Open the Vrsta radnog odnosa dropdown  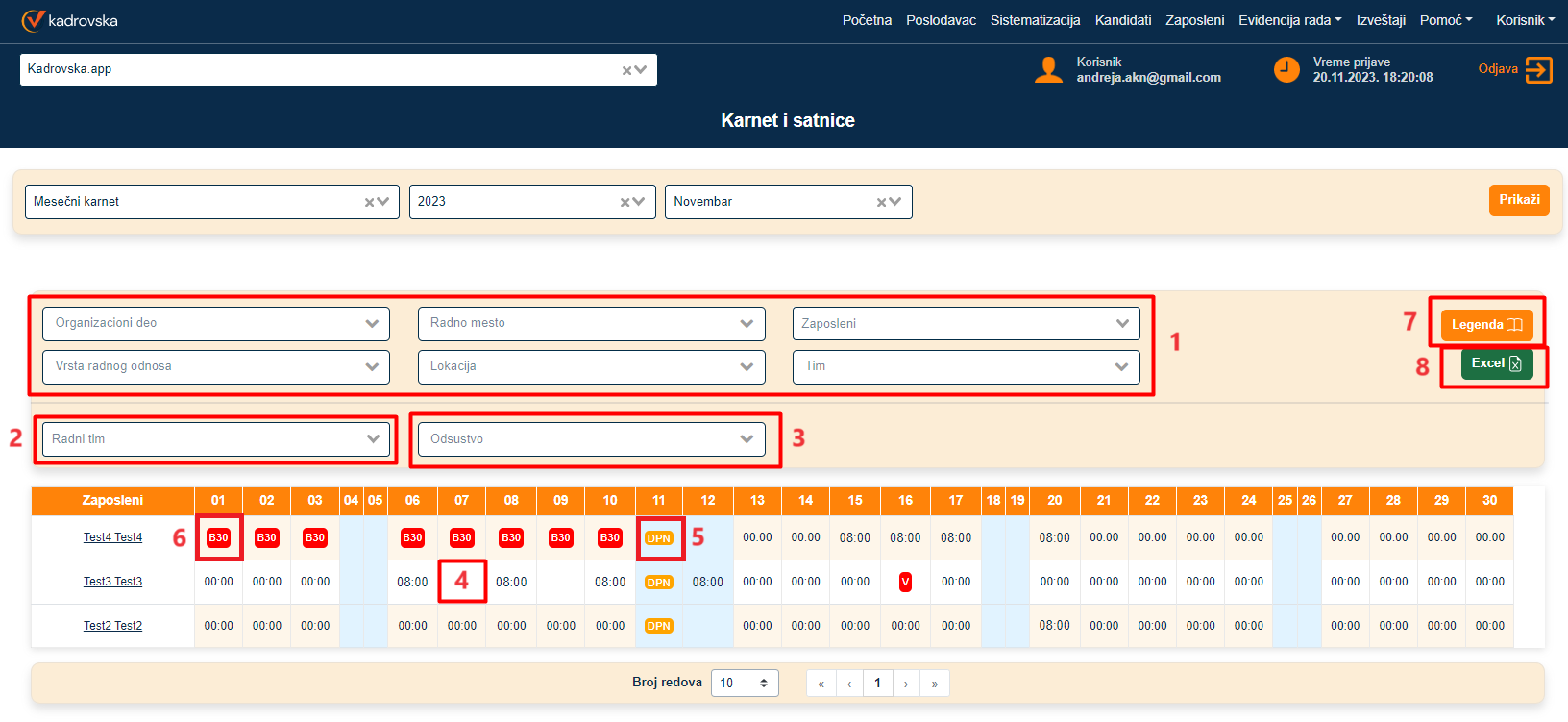tap(372, 366)
